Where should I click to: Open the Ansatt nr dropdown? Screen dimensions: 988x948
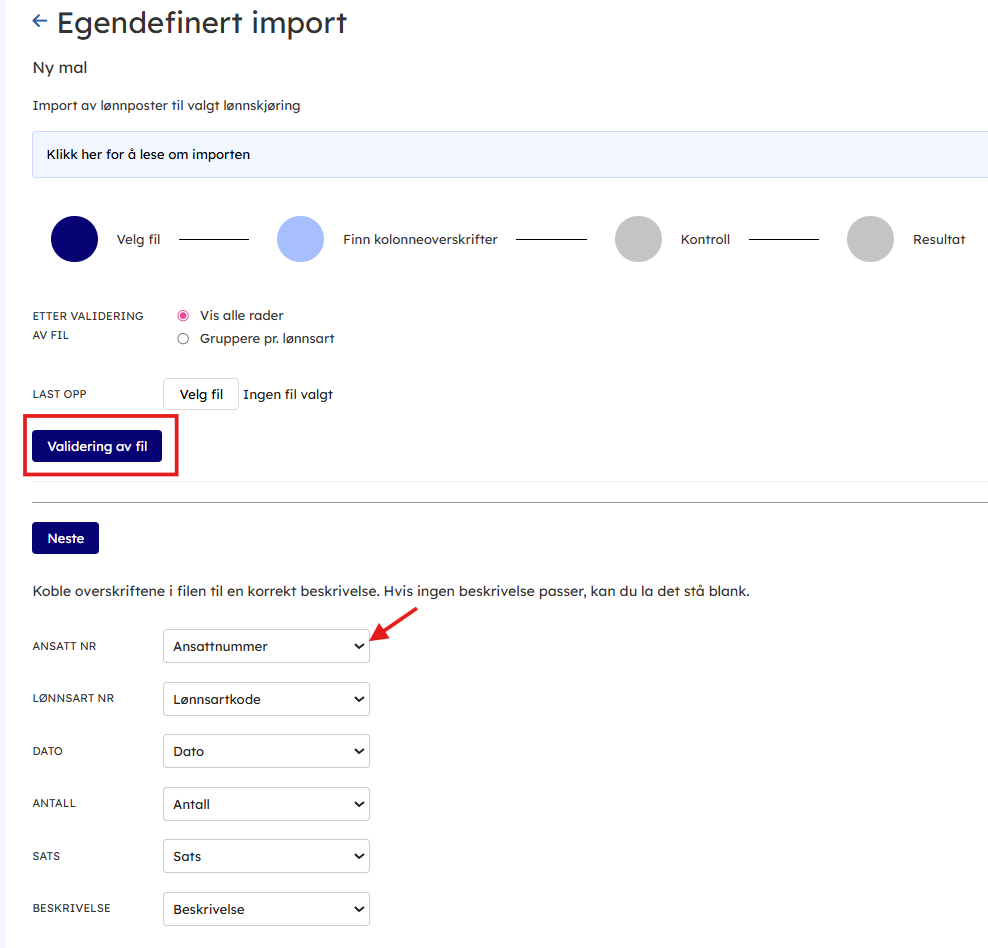tap(266, 647)
